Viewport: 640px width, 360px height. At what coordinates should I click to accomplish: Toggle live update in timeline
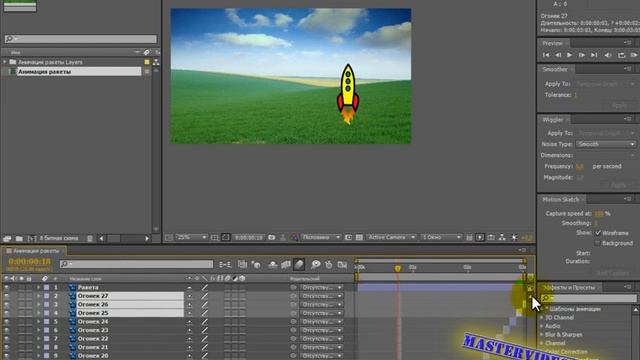(x=242, y=264)
